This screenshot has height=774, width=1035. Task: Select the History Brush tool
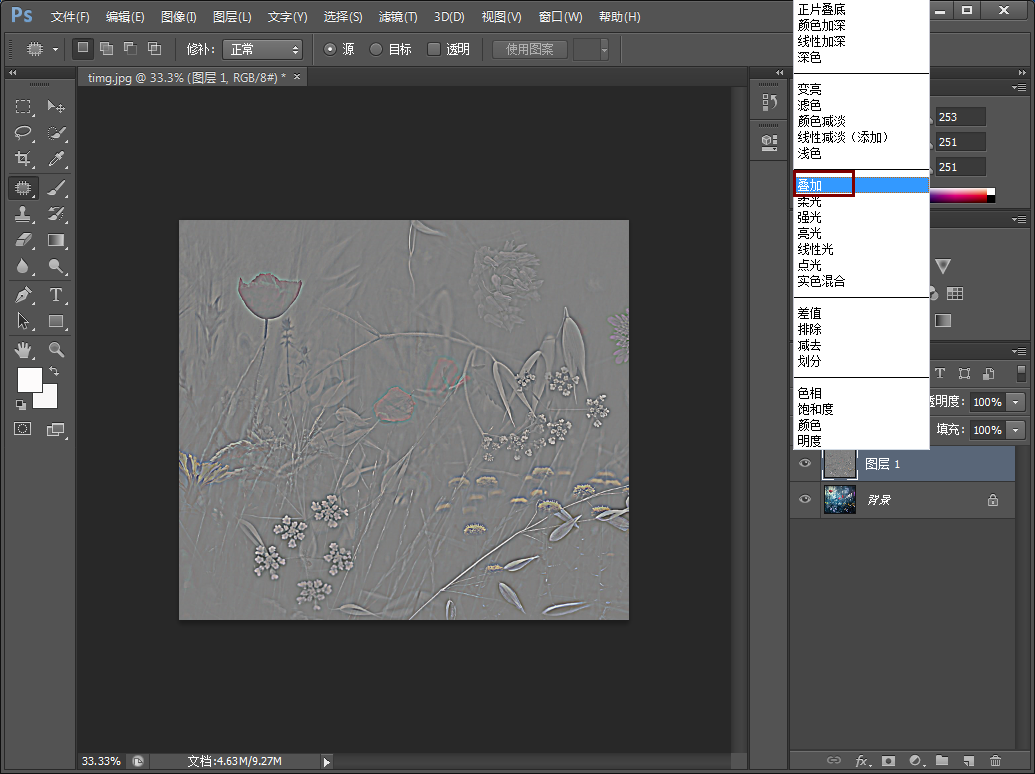(56, 214)
